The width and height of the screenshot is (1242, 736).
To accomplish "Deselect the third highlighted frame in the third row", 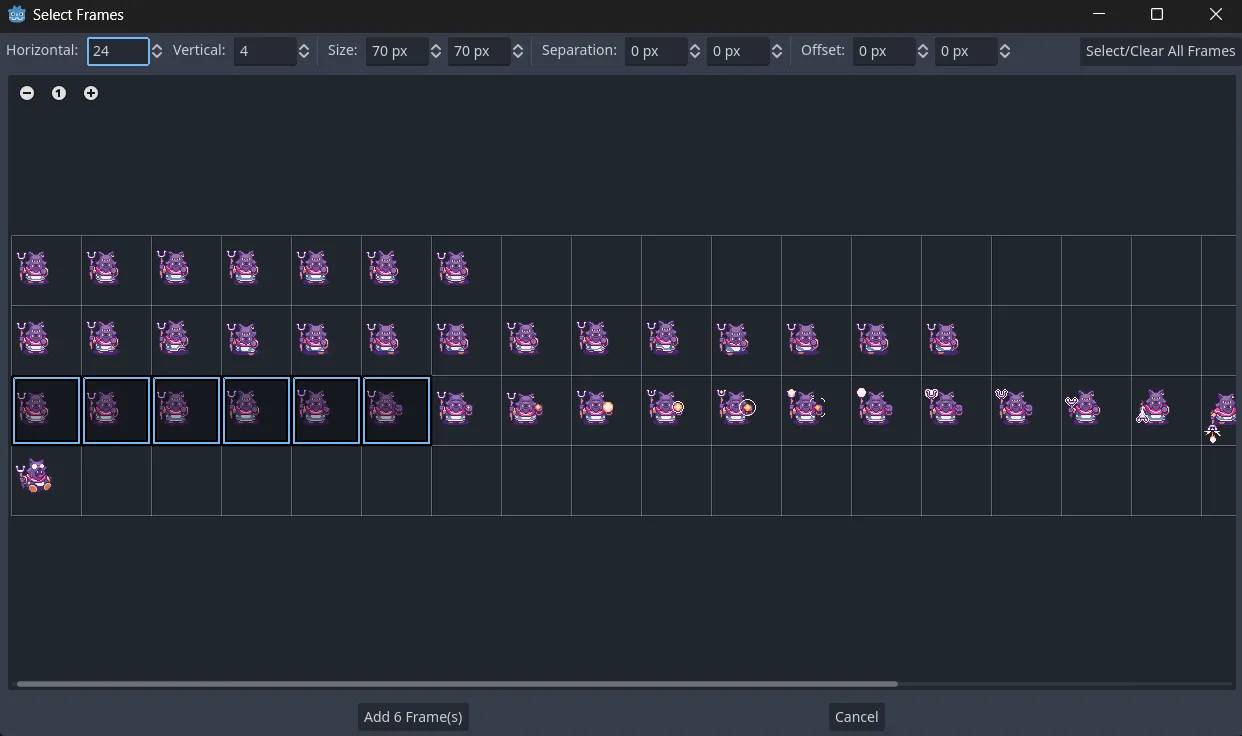I will (187, 411).
